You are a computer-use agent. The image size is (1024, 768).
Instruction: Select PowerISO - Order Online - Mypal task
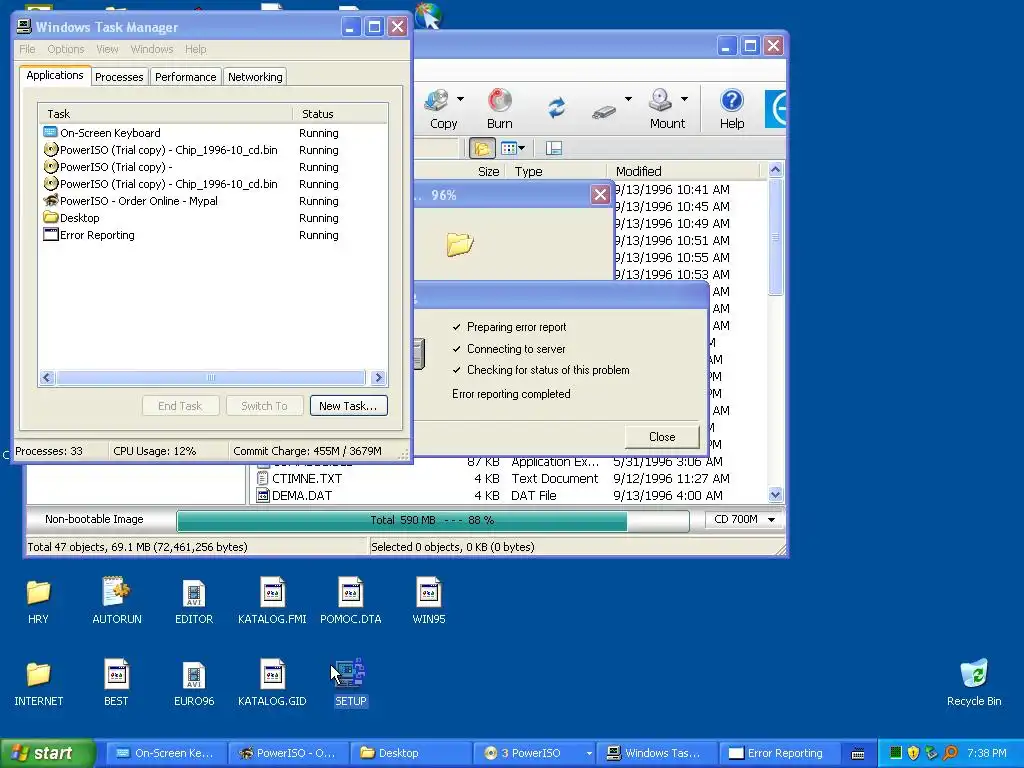coord(212,201)
